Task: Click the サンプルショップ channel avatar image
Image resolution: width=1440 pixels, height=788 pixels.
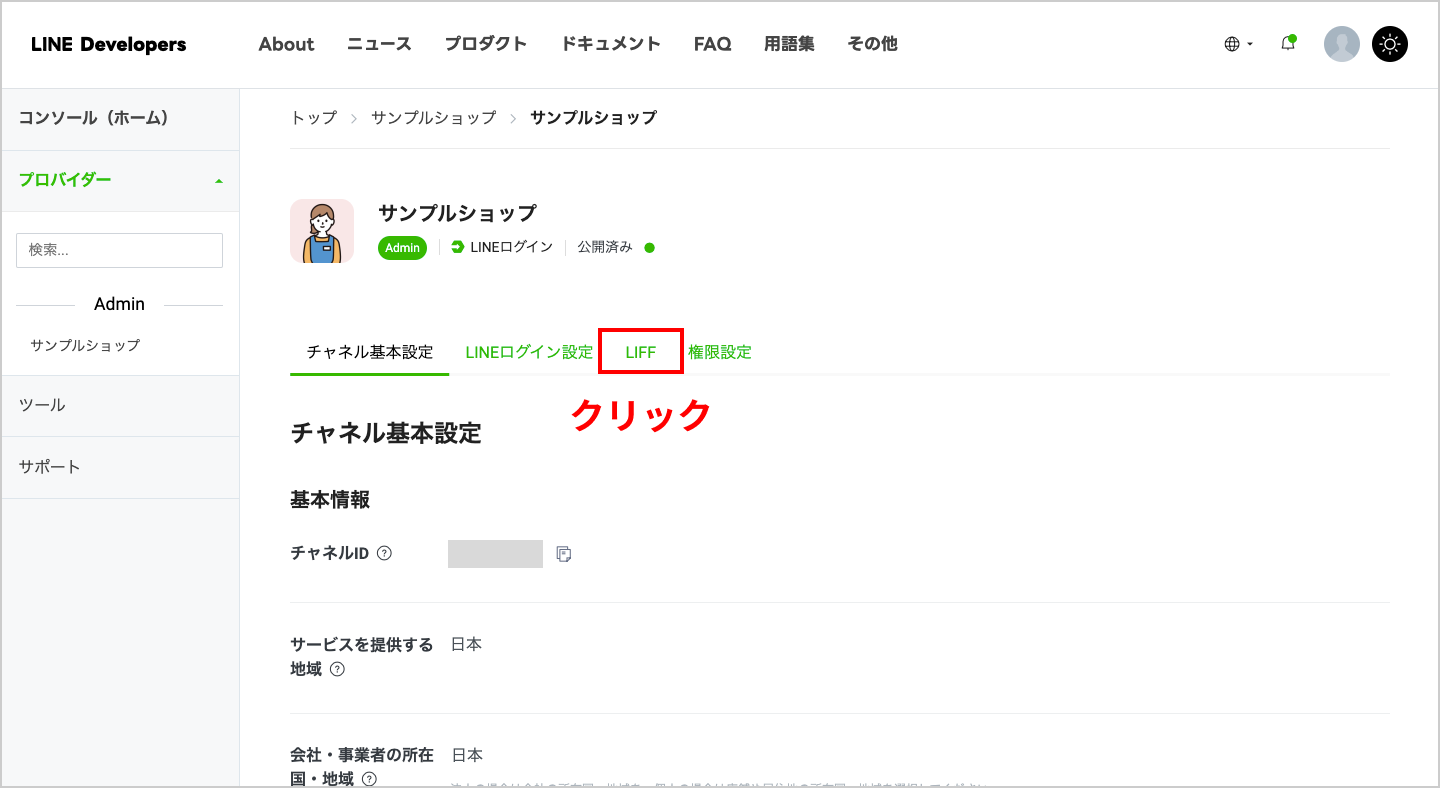Action: coord(322,231)
